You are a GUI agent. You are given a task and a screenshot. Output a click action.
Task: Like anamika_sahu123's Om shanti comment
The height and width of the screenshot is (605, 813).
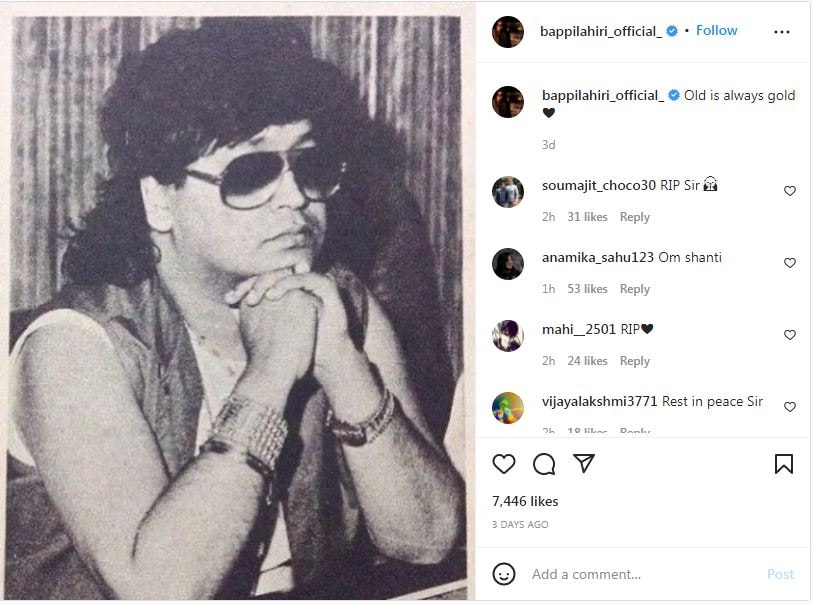tap(790, 263)
